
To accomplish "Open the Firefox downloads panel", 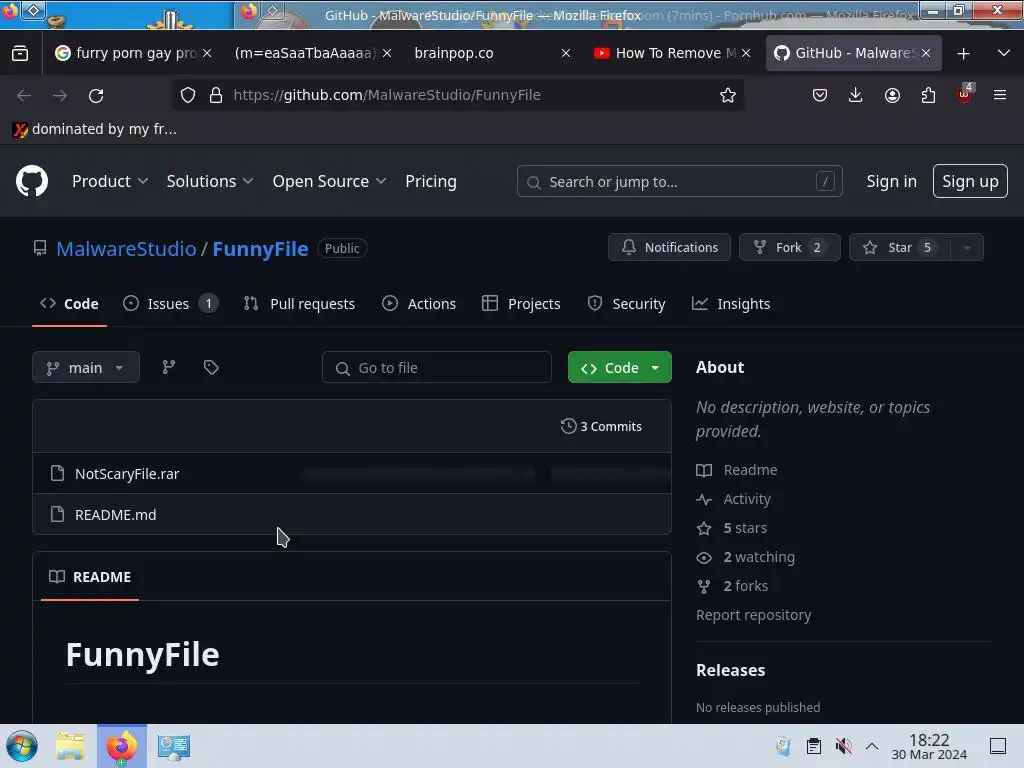I will [x=855, y=95].
